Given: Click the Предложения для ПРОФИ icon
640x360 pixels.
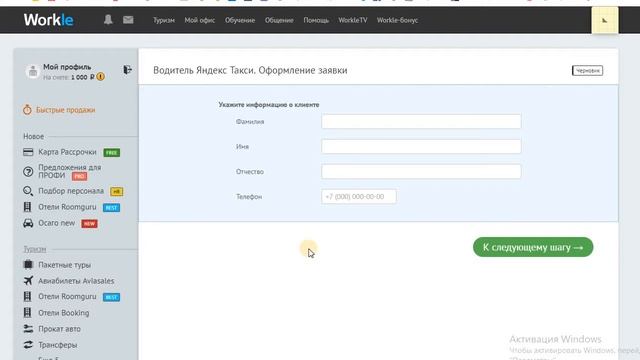Looking at the screenshot, I should click(x=28, y=172).
